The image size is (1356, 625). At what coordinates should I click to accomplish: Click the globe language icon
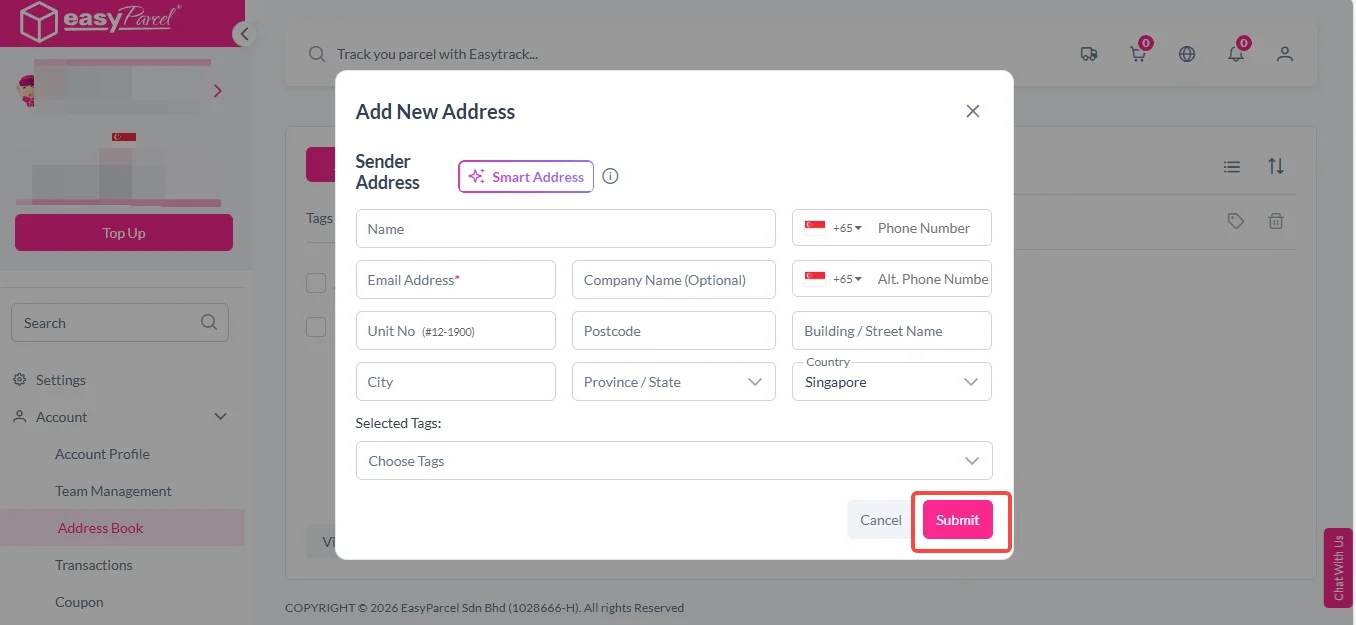tap(1187, 54)
